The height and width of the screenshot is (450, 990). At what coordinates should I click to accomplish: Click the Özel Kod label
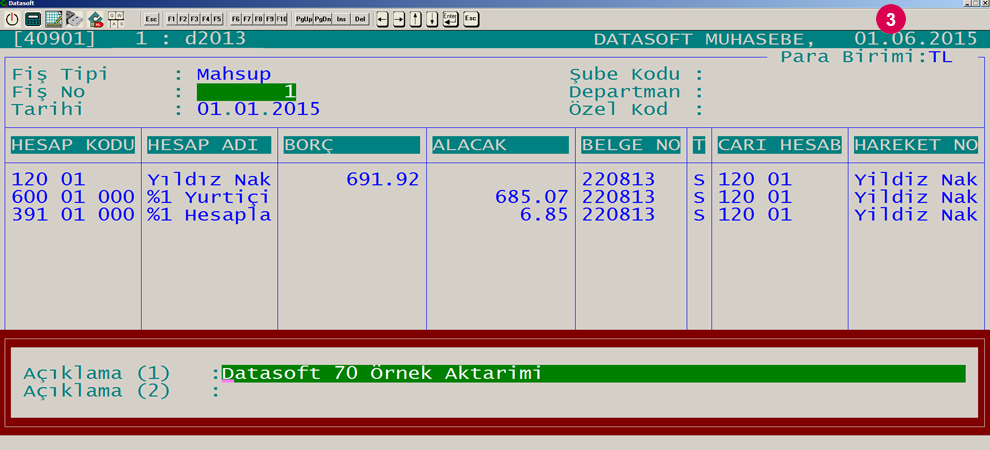pyautogui.click(x=618, y=110)
